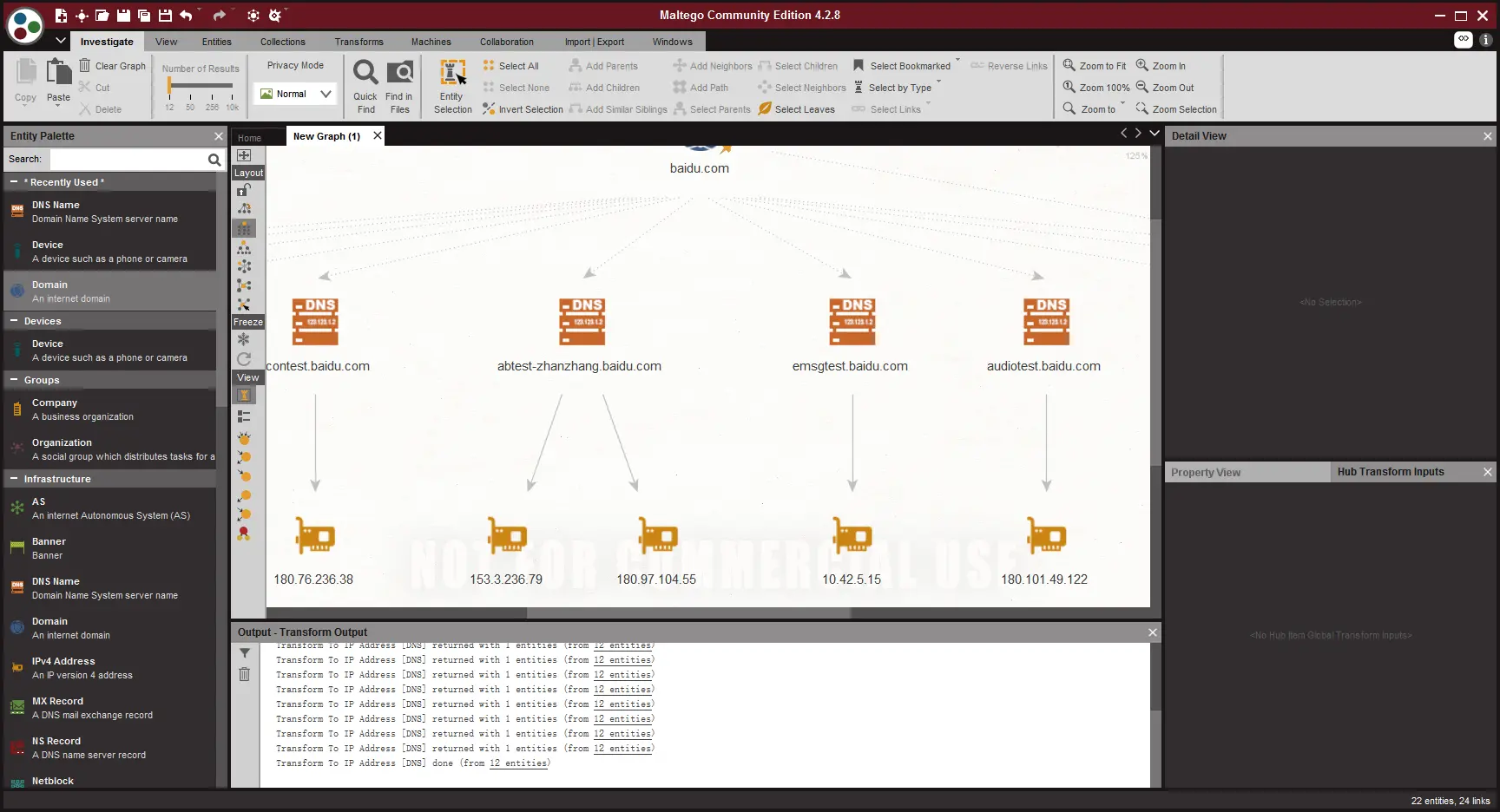Viewport: 1500px width, 812px height.
Task: Click the Entity Palette search field
Action: click(128, 160)
